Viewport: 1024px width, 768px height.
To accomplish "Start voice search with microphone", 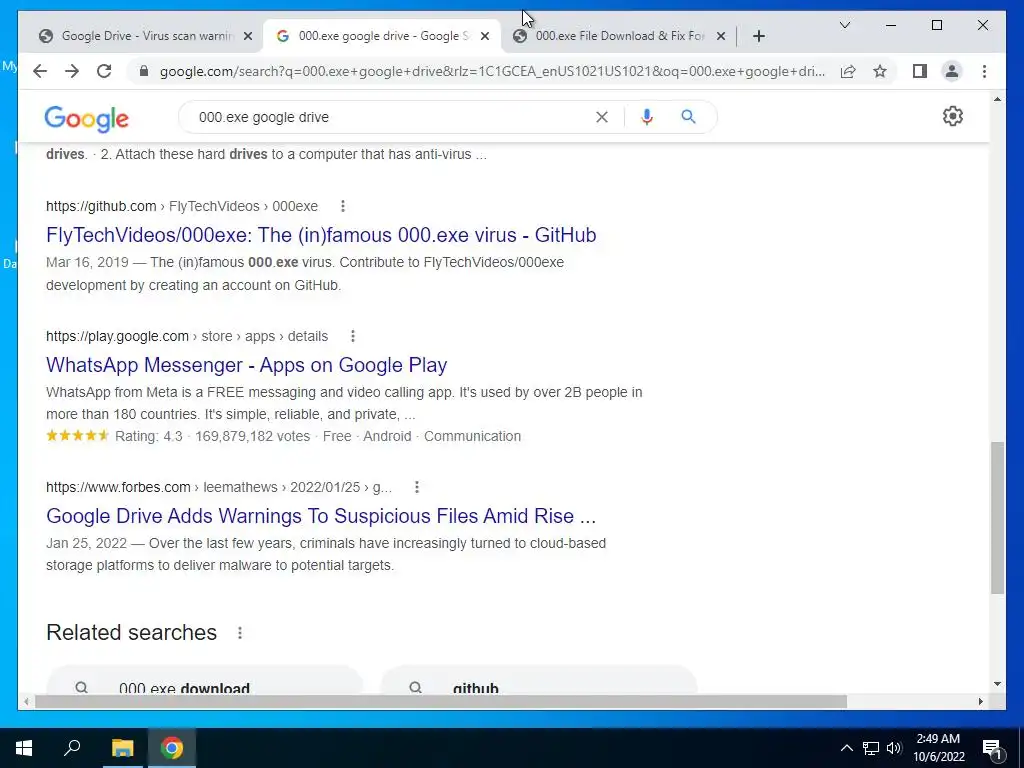I will [647, 117].
